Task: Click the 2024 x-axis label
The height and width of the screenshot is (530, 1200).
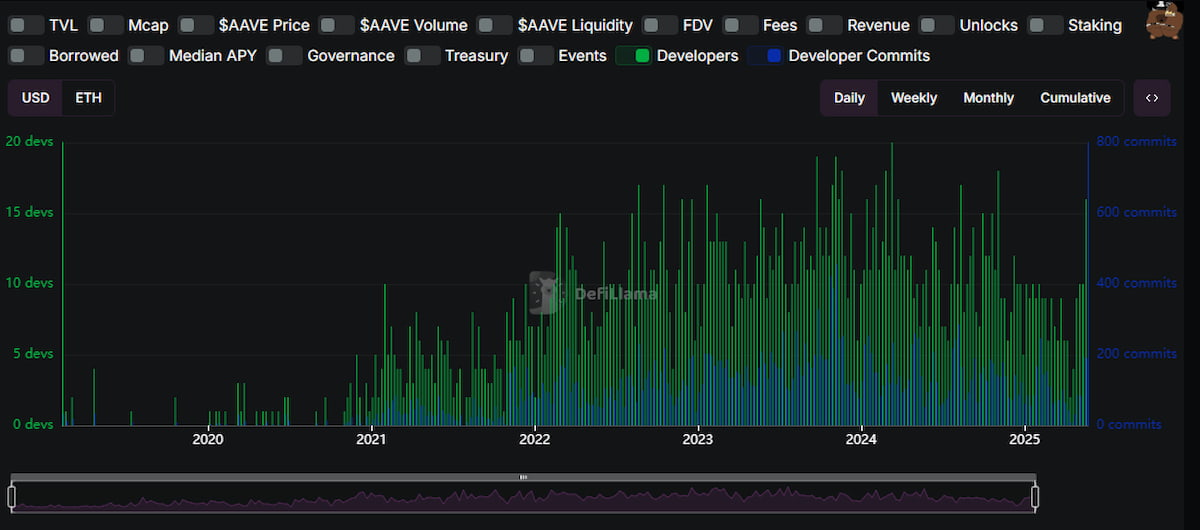Action: point(861,438)
